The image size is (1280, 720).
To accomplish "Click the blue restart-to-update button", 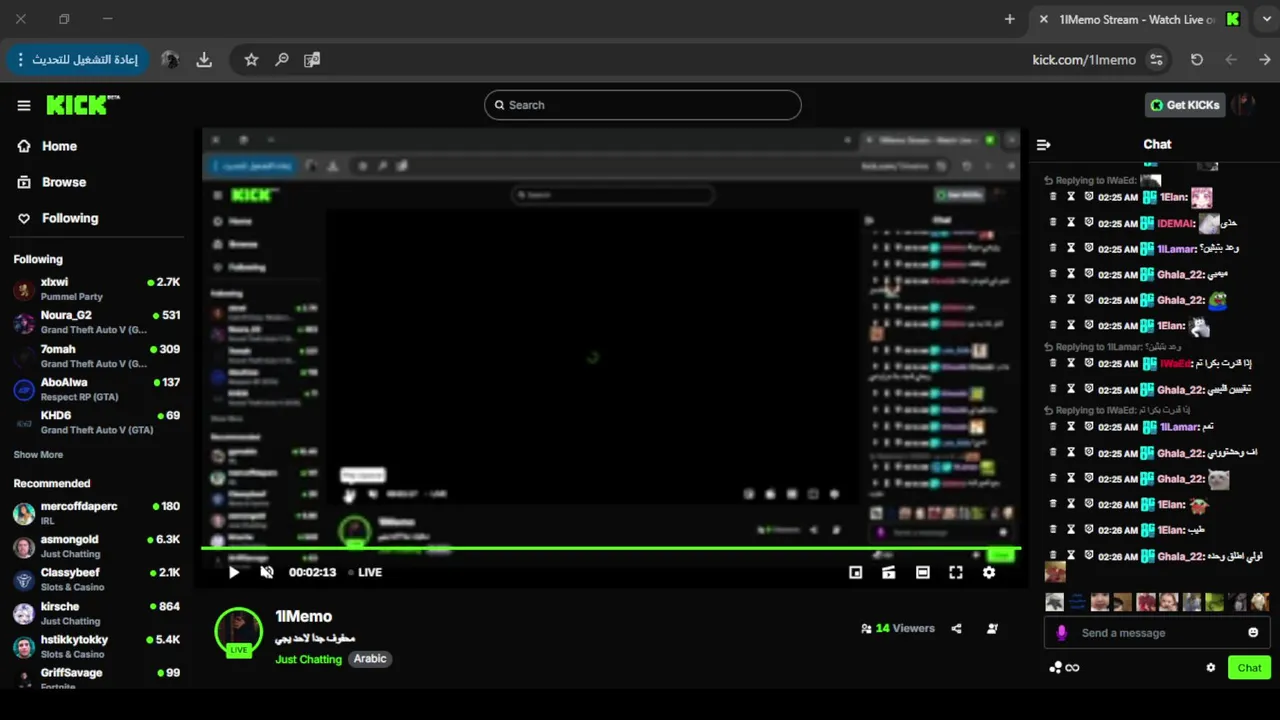I will 77,60.
